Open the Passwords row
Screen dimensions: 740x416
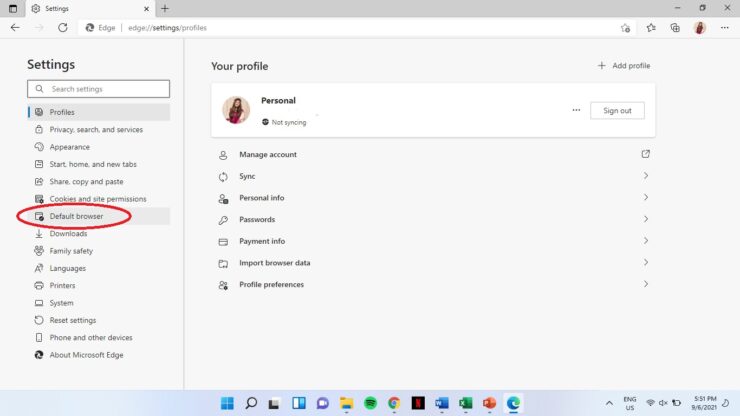click(x=433, y=220)
